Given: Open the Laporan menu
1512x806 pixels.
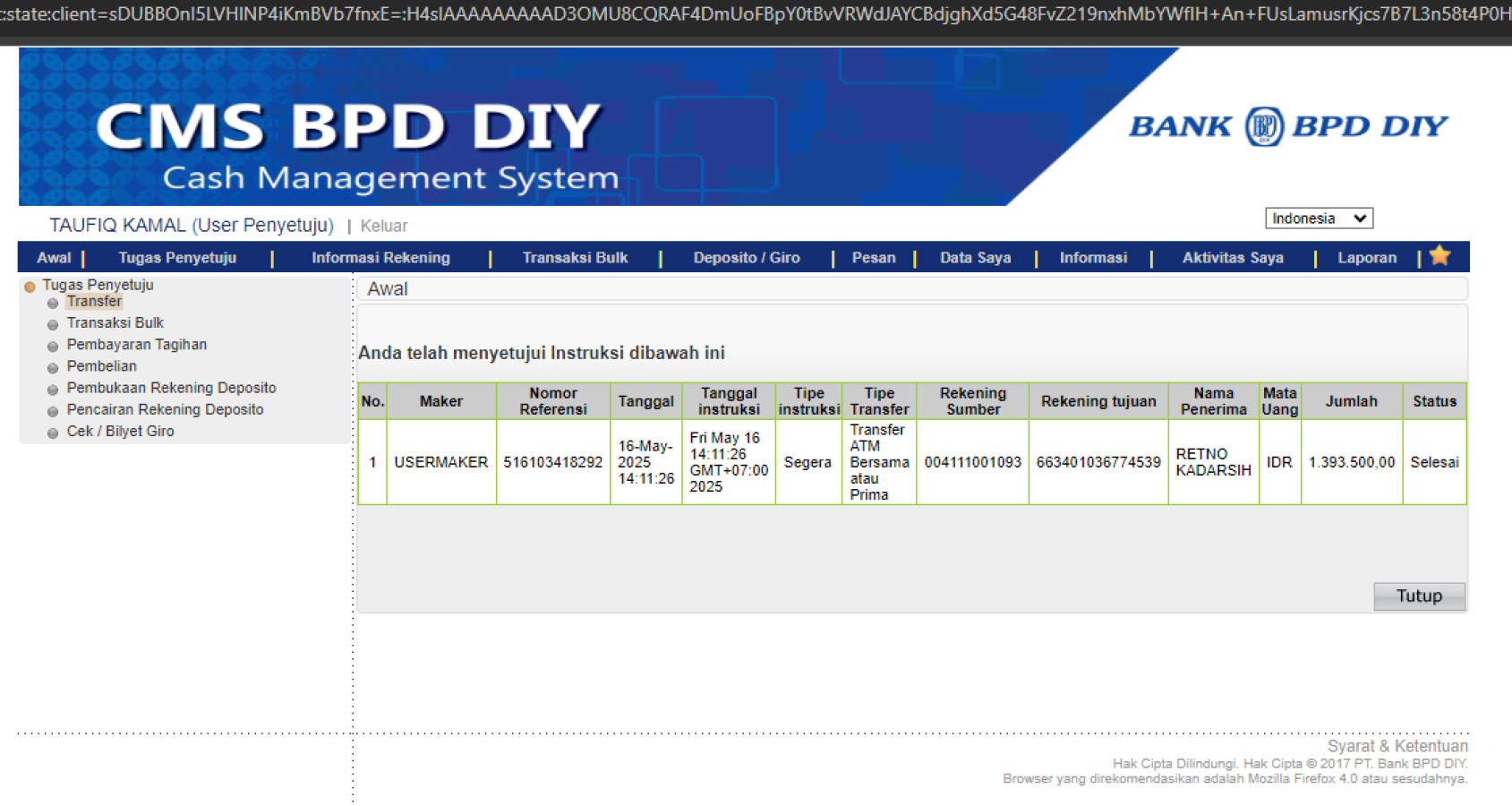Looking at the screenshot, I should pyautogui.click(x=1367, y=258).
